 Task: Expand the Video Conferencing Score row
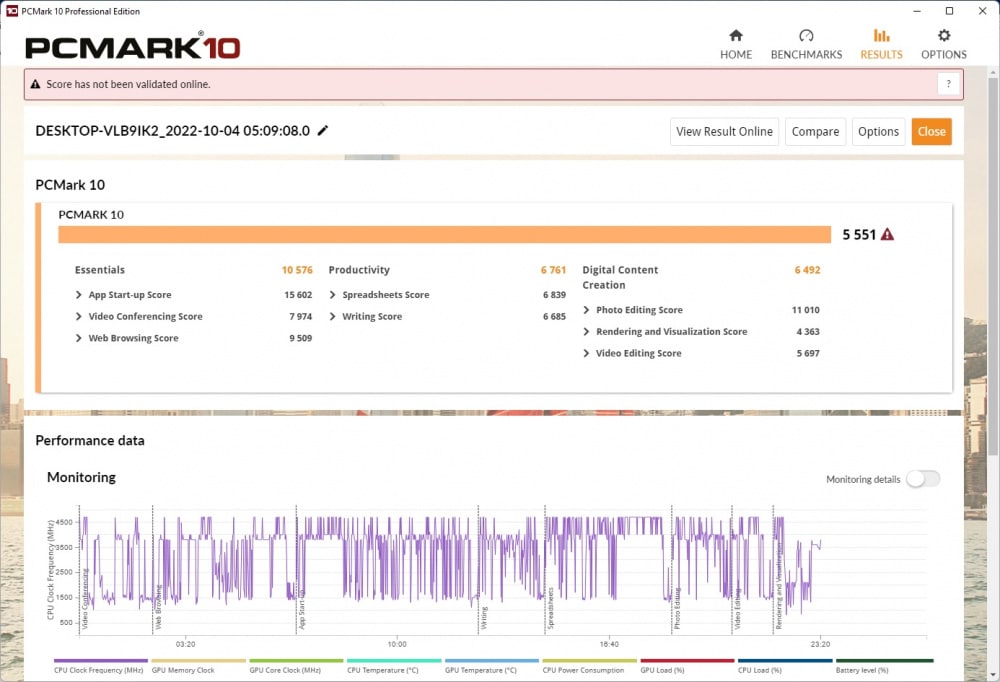[78, 316]
